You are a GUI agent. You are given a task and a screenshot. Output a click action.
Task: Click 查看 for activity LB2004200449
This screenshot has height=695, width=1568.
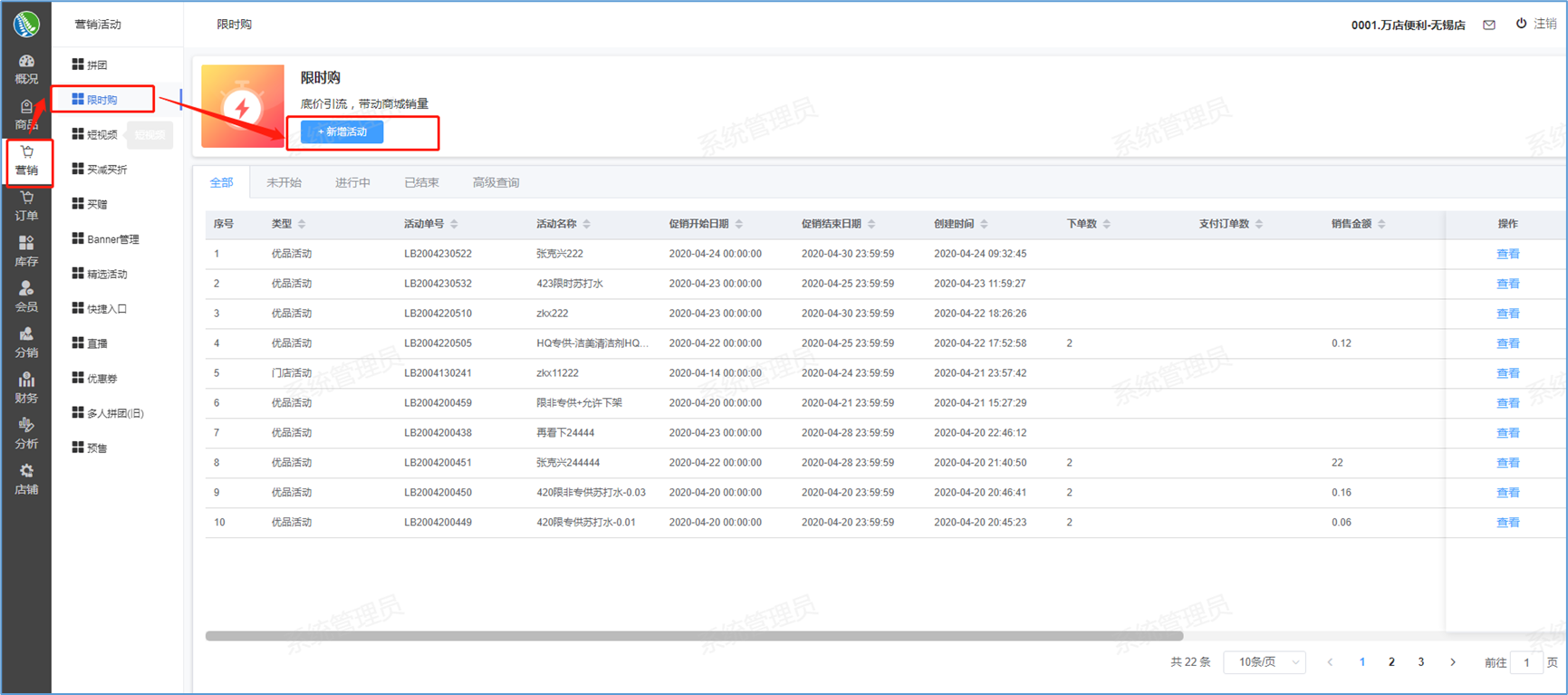point(1508,523)
